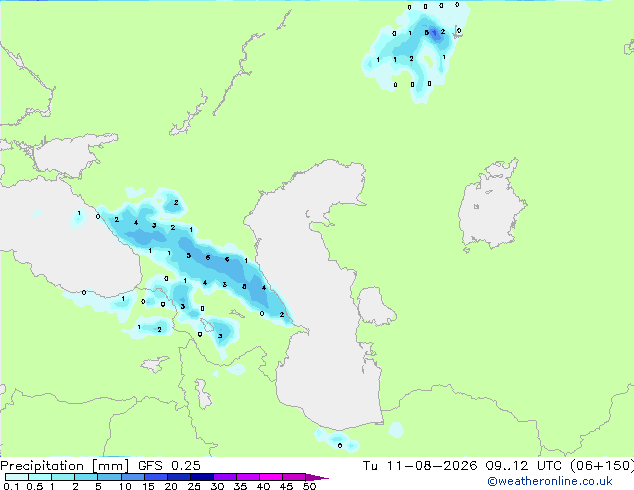Click the legend value '40'
The width and height of the screenshot is (634, 490).
tap(263, 486)
